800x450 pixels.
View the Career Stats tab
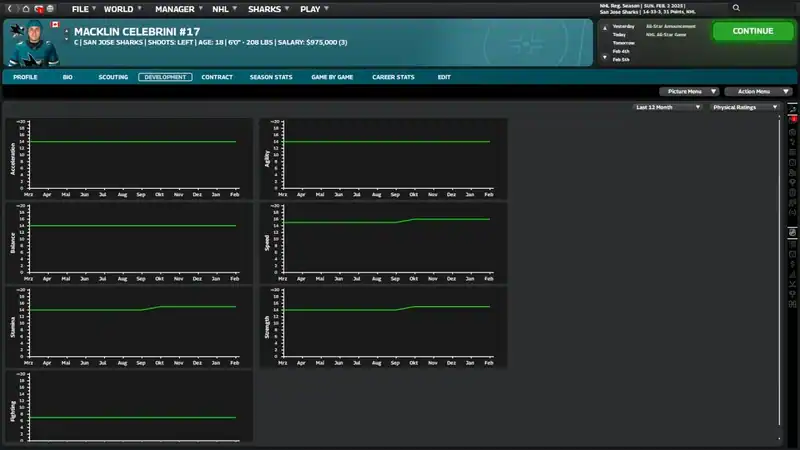pos(393,77)
